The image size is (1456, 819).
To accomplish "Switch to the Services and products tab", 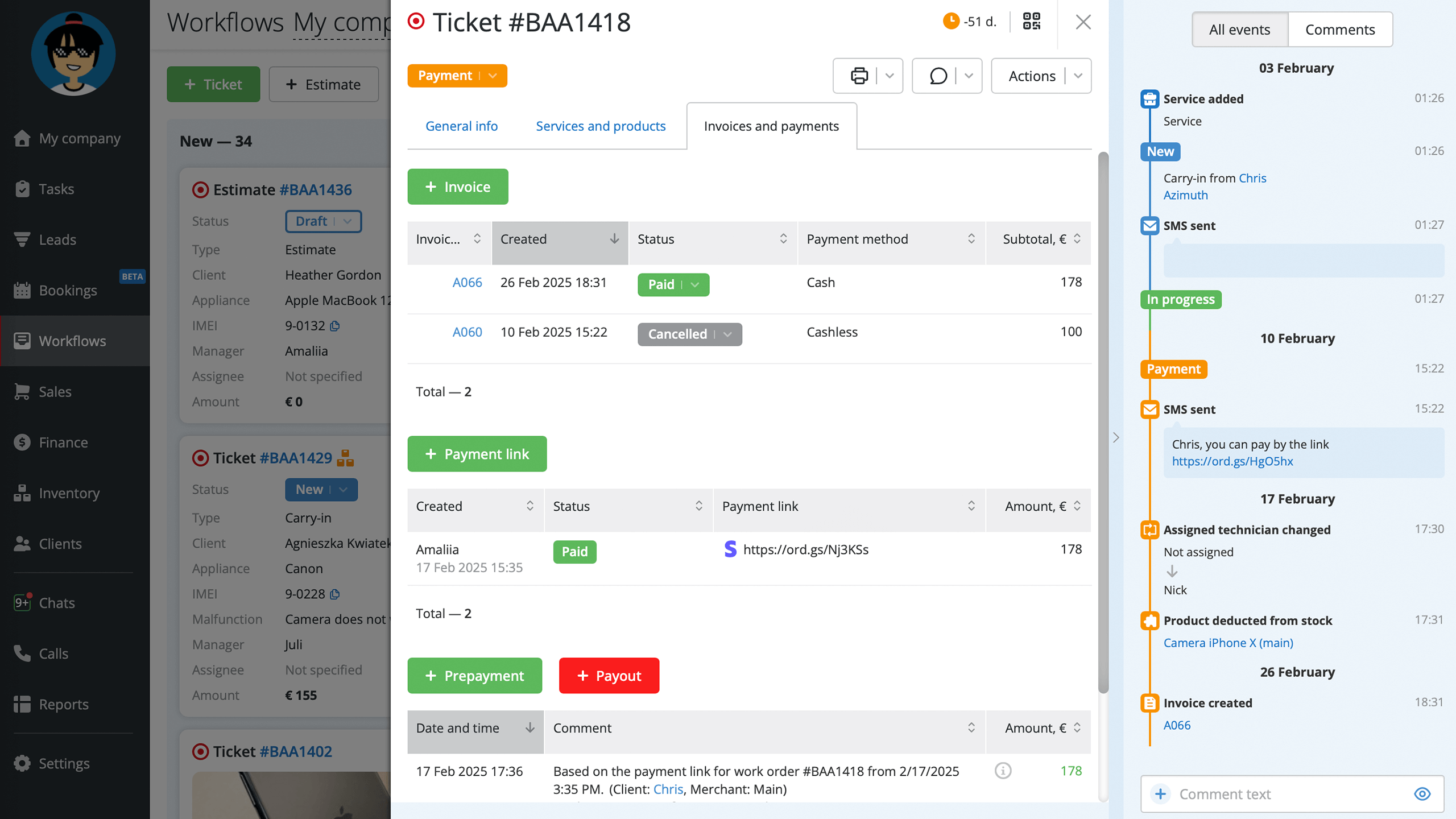I will coord(601,126).
